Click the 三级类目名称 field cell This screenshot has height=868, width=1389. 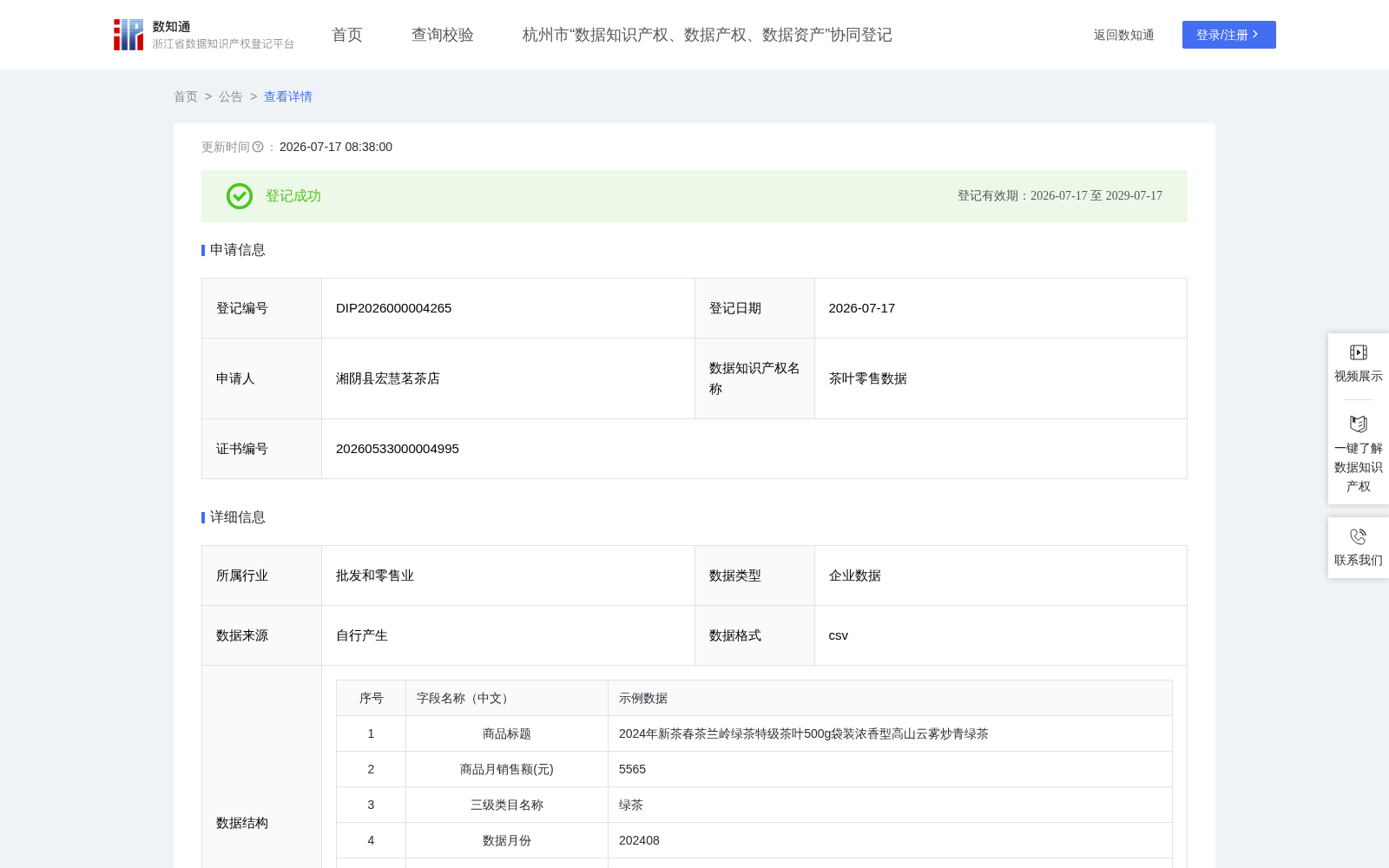[507, 805]
